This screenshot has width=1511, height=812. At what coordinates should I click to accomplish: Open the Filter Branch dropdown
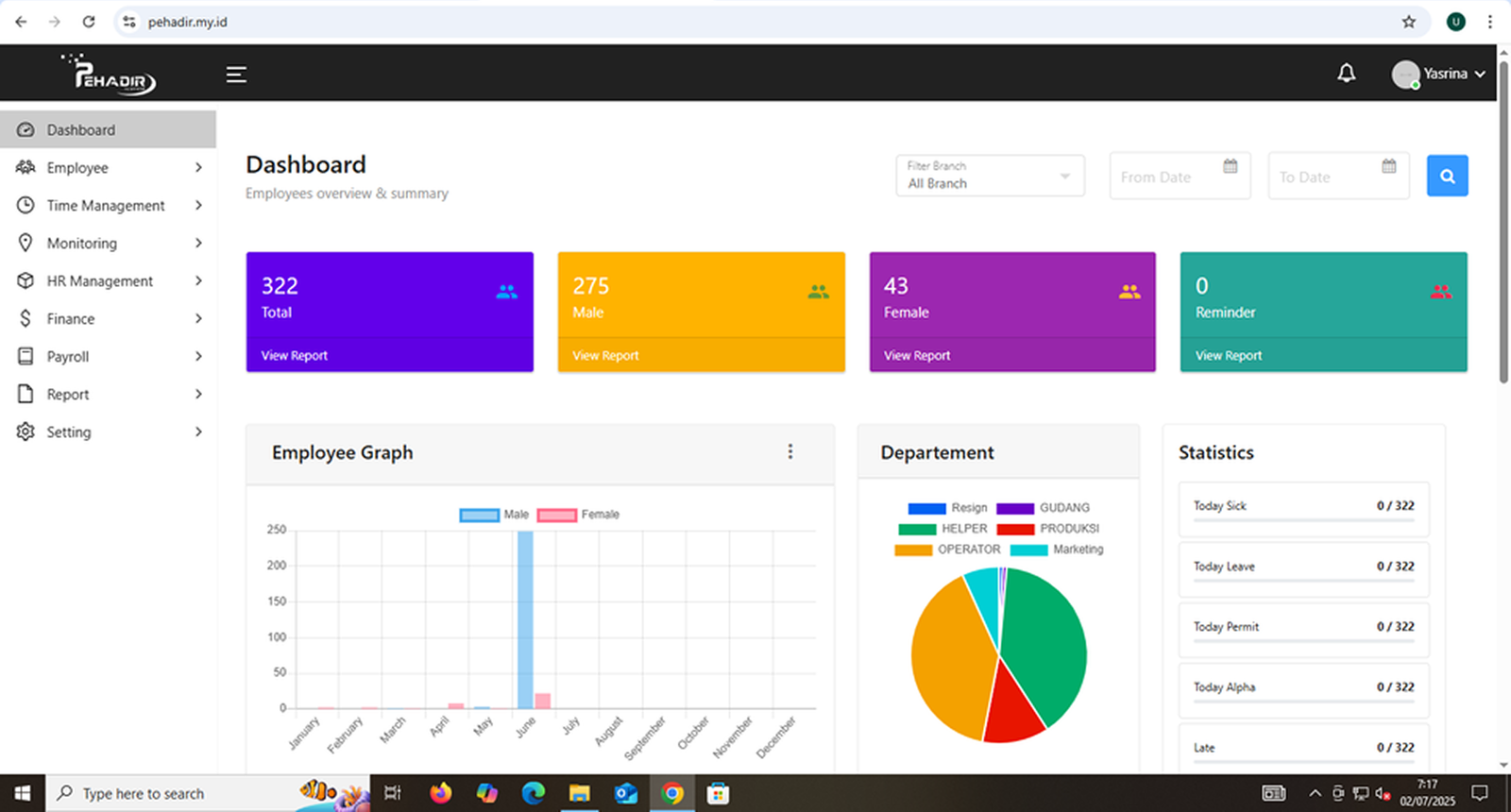point(990,176)
